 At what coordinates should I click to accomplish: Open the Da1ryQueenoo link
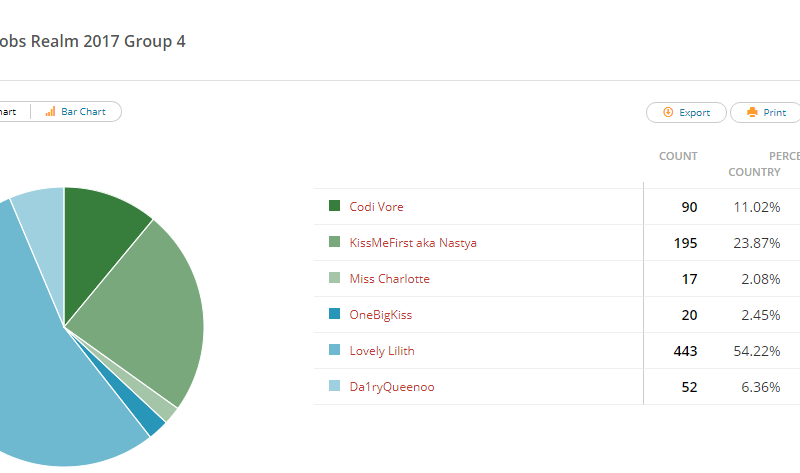click(392, 387)
